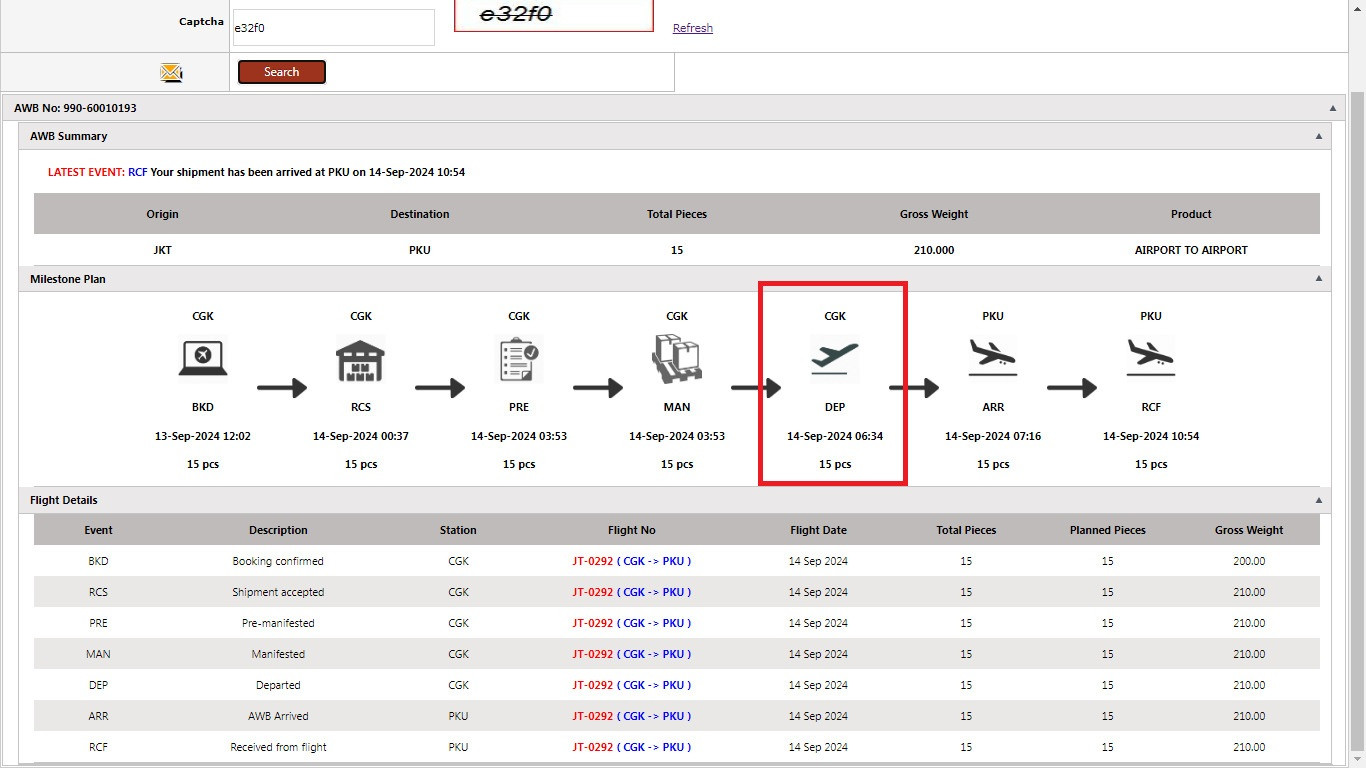The image size is (1366, 768).
Task: Click 'Manifested' description cell
Action: 278,654
